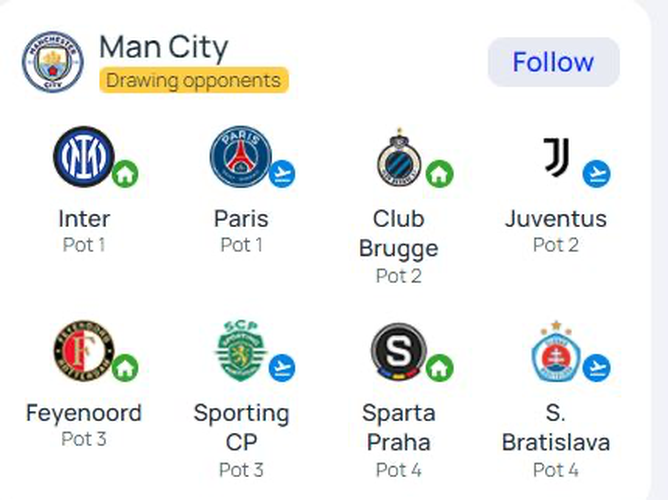Click the home icon beside Feyenoord
Viewport: 668px width, 500px height.
pos(125,368)
